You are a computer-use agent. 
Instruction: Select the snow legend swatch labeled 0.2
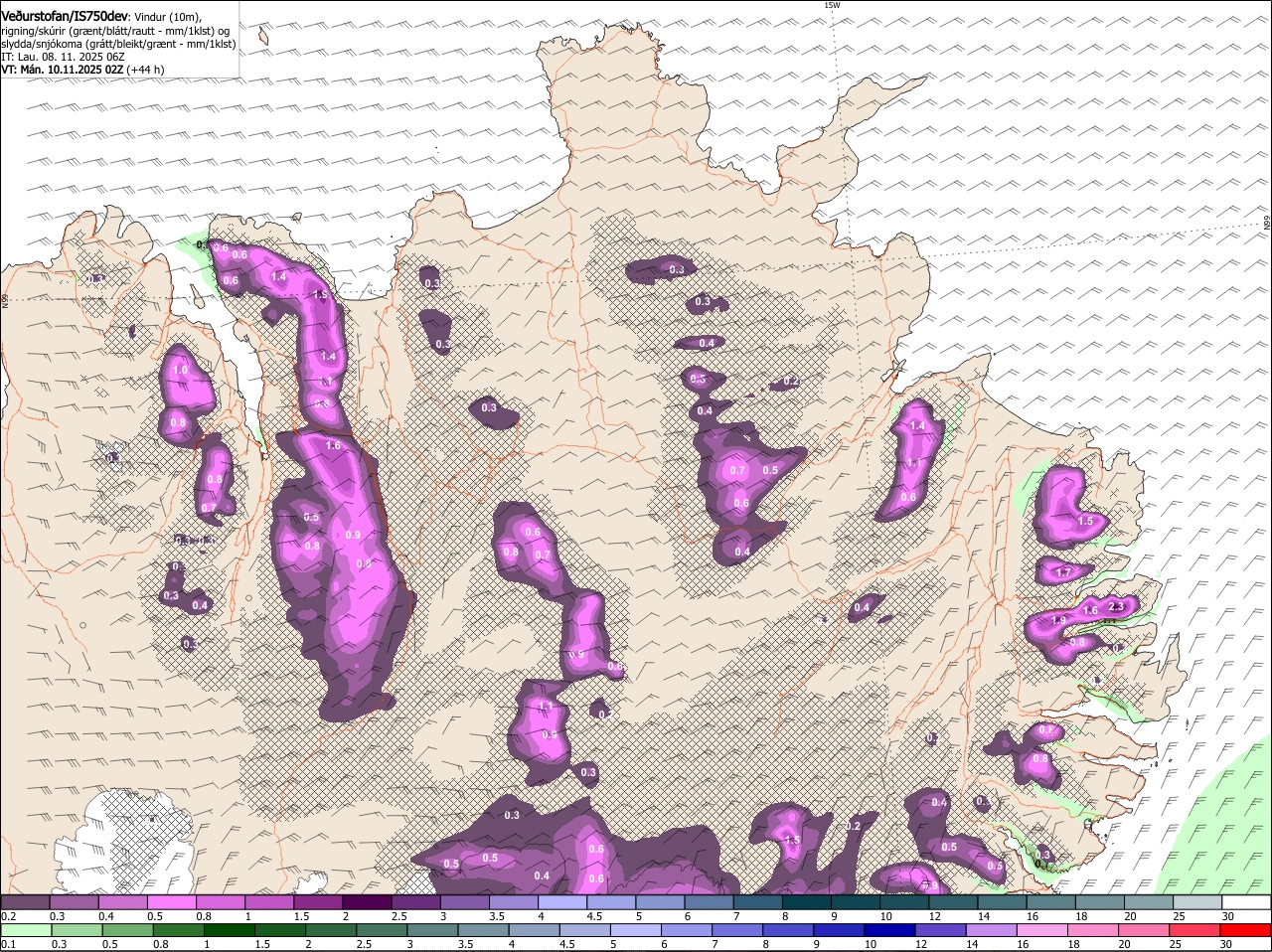click(25, 902)
